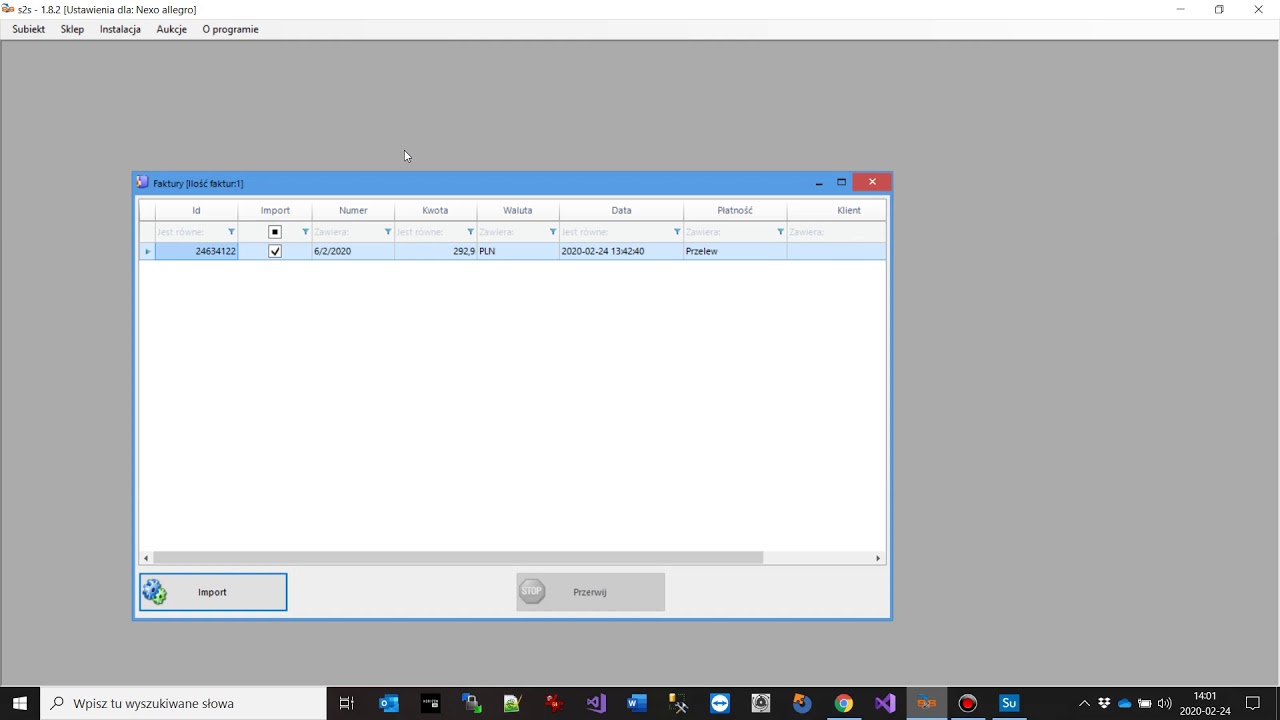
Task: Select the invoice Id cell 24634122
Action: [196, 251]
